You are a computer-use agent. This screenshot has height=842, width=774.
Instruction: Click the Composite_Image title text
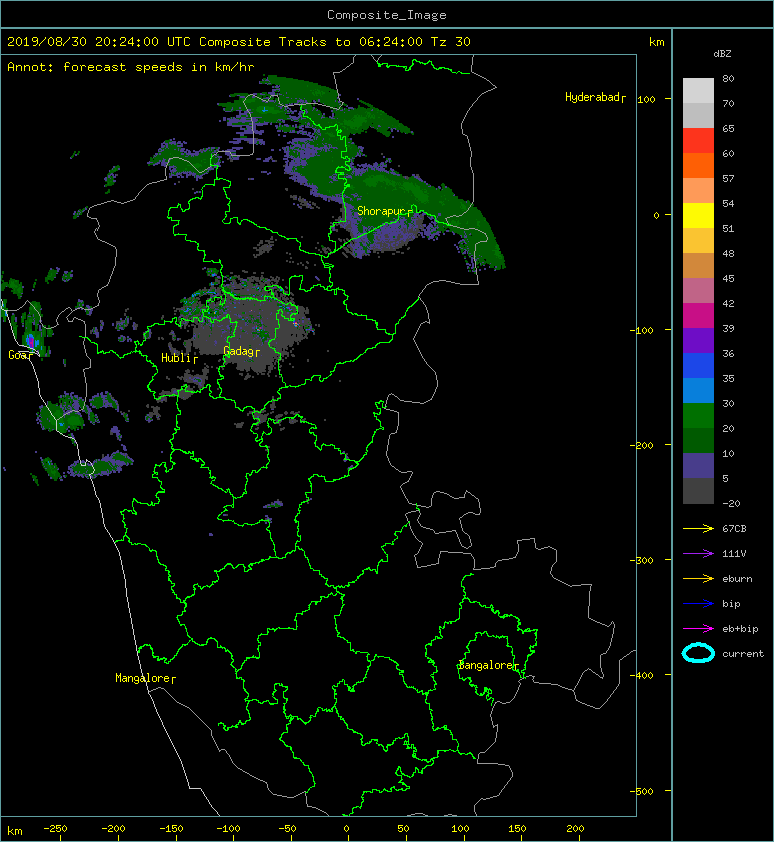coord(387,14)
